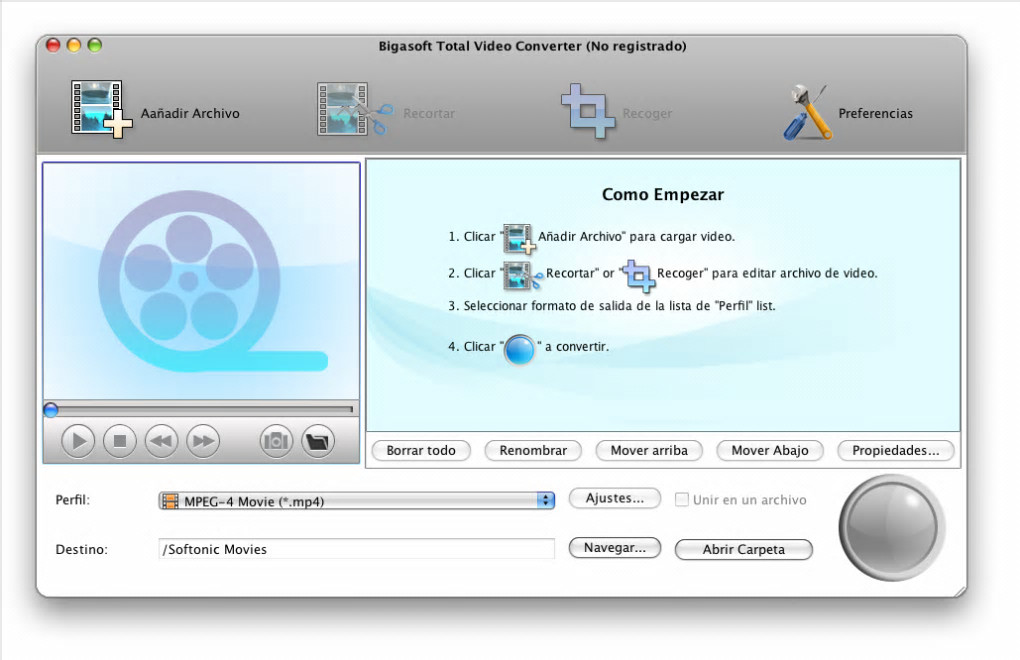The height and width of the screenshot is (660, 1020).
Task: Click the MPEG-4 film icon in Perfil
Action: (x=170, y=501)
